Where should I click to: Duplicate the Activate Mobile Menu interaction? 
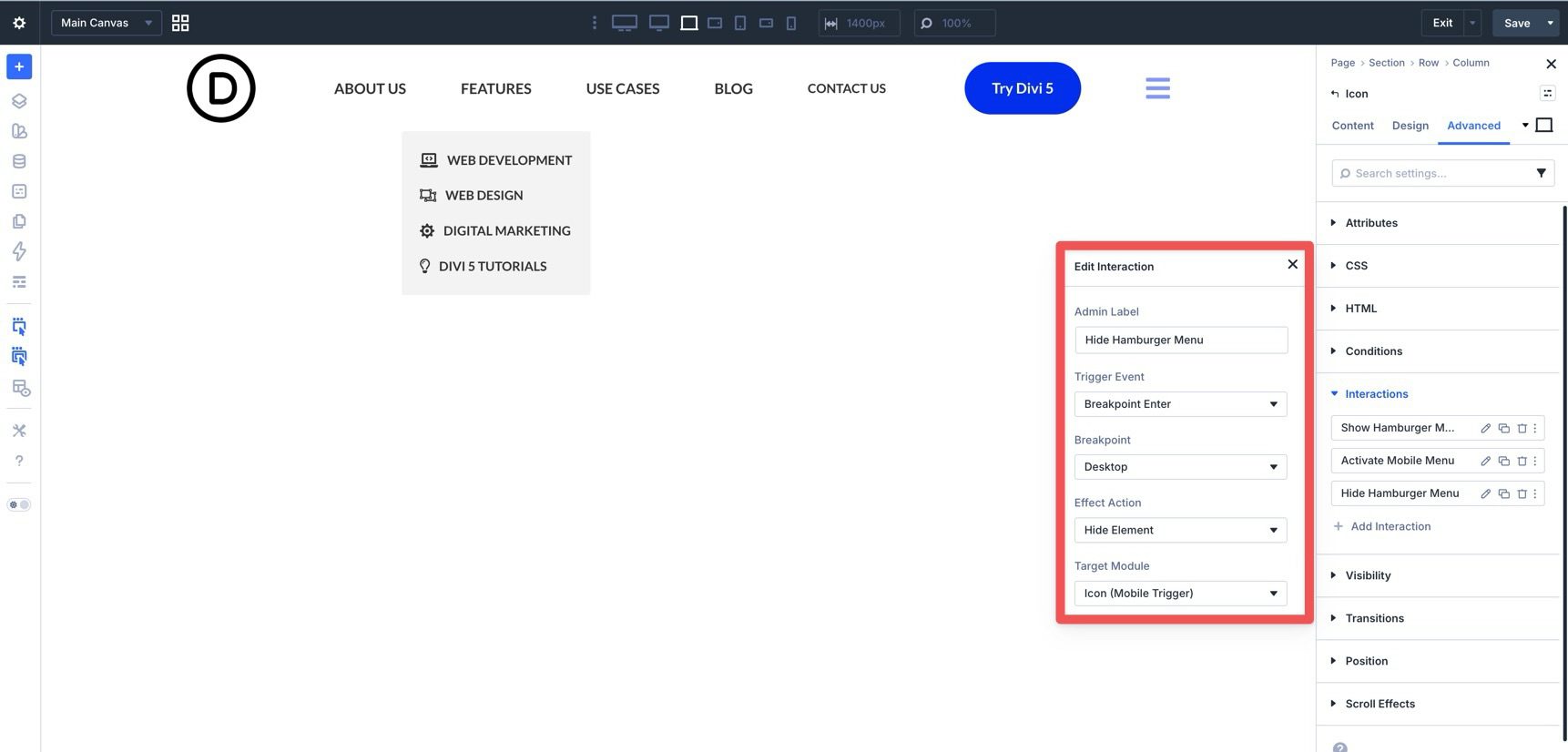coord(1503,461)
